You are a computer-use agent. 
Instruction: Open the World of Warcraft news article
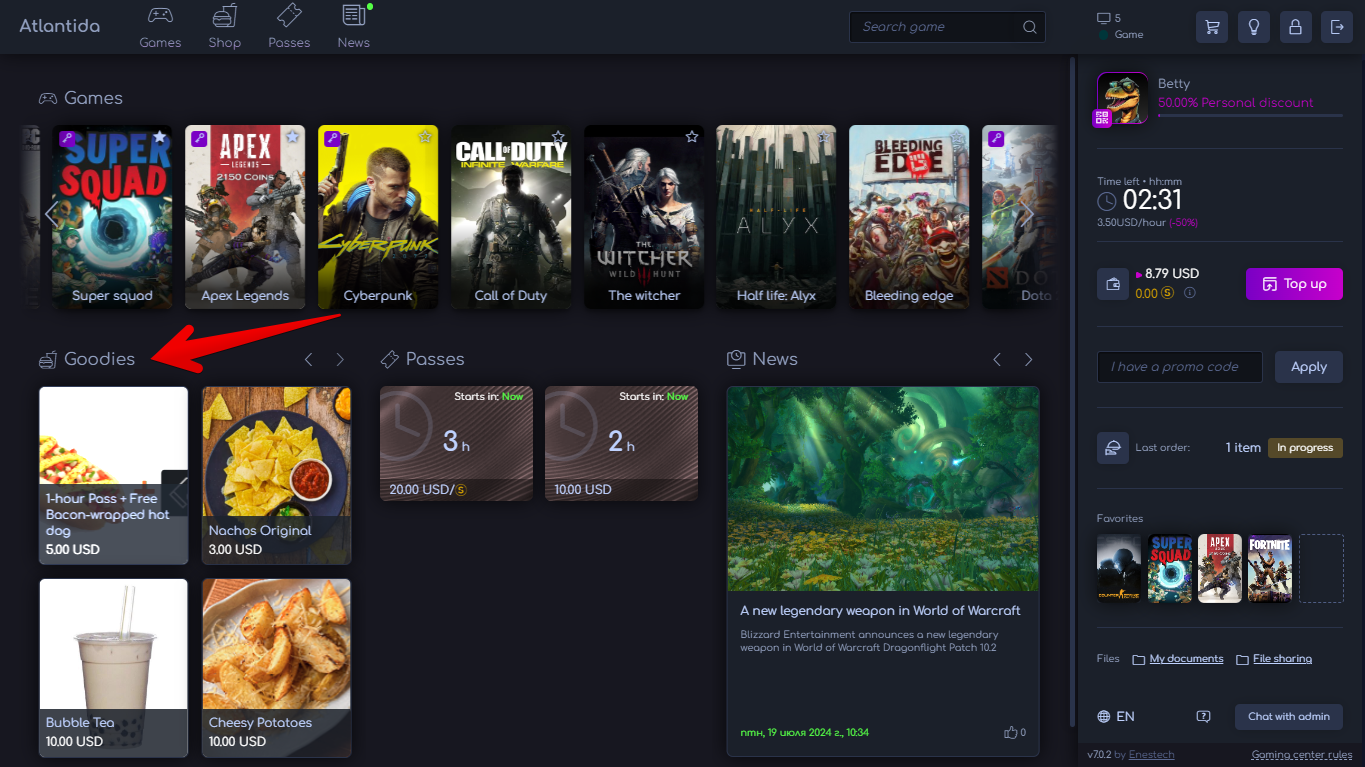(883, 571)
